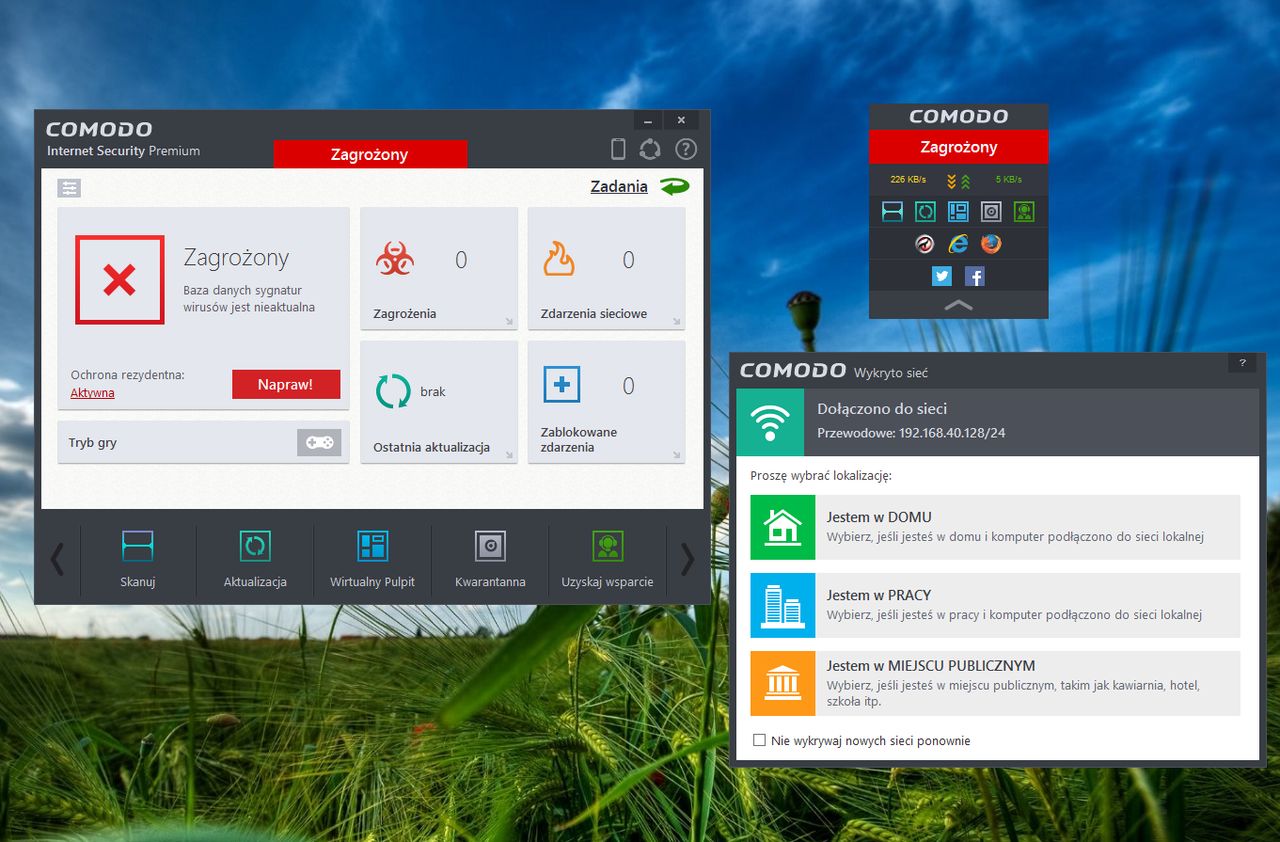Image resolution: width=1280 pixels, height=842 pixels.
Task: Select Jestem w DOMU location
Action: point(995,527)
